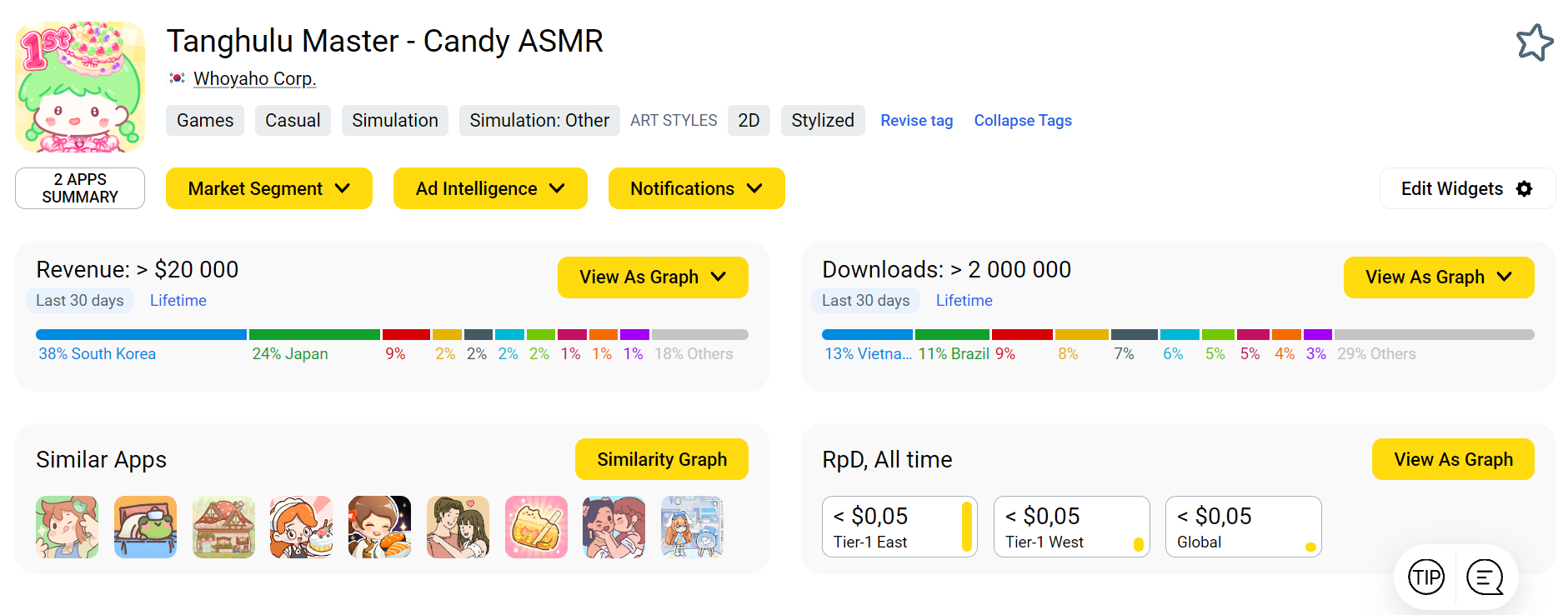Expand the Notifications dropdown
1568x615 pixels.
point(696,189)
